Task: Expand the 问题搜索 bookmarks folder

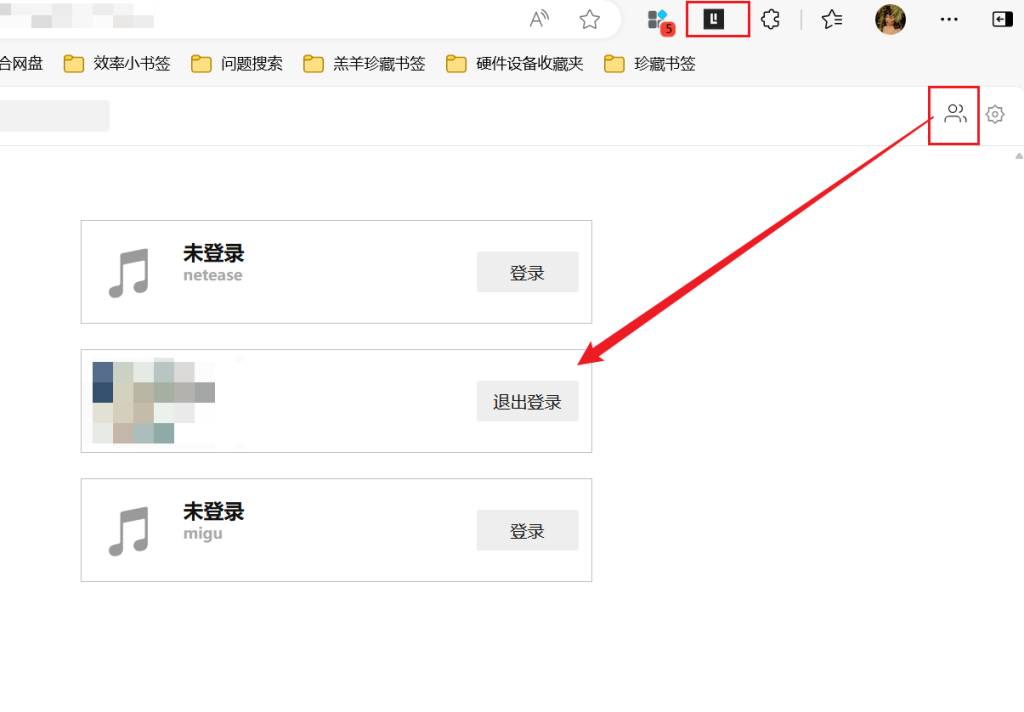Action: [243, 63]
